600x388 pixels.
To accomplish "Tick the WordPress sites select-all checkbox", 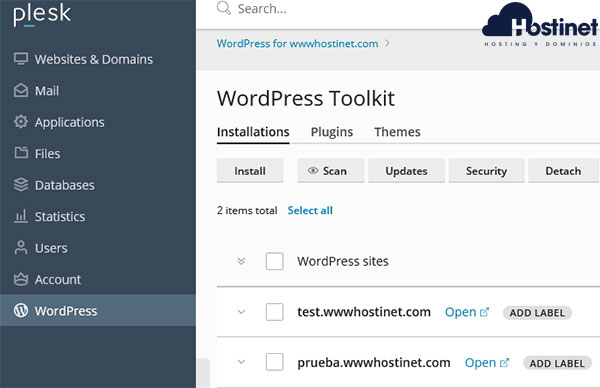I will click(x=274, y=261).
